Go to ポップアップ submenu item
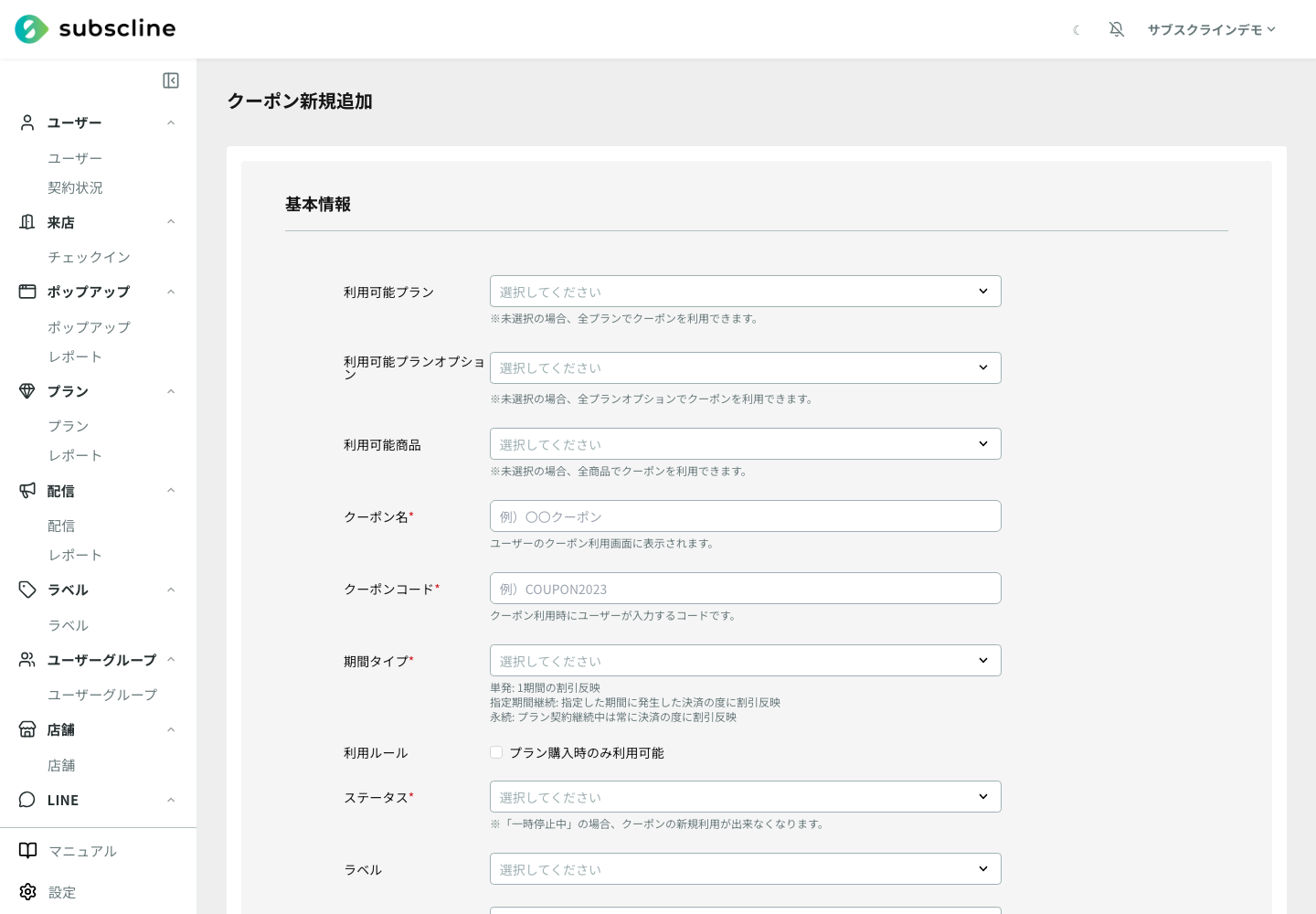 [89, 327]
